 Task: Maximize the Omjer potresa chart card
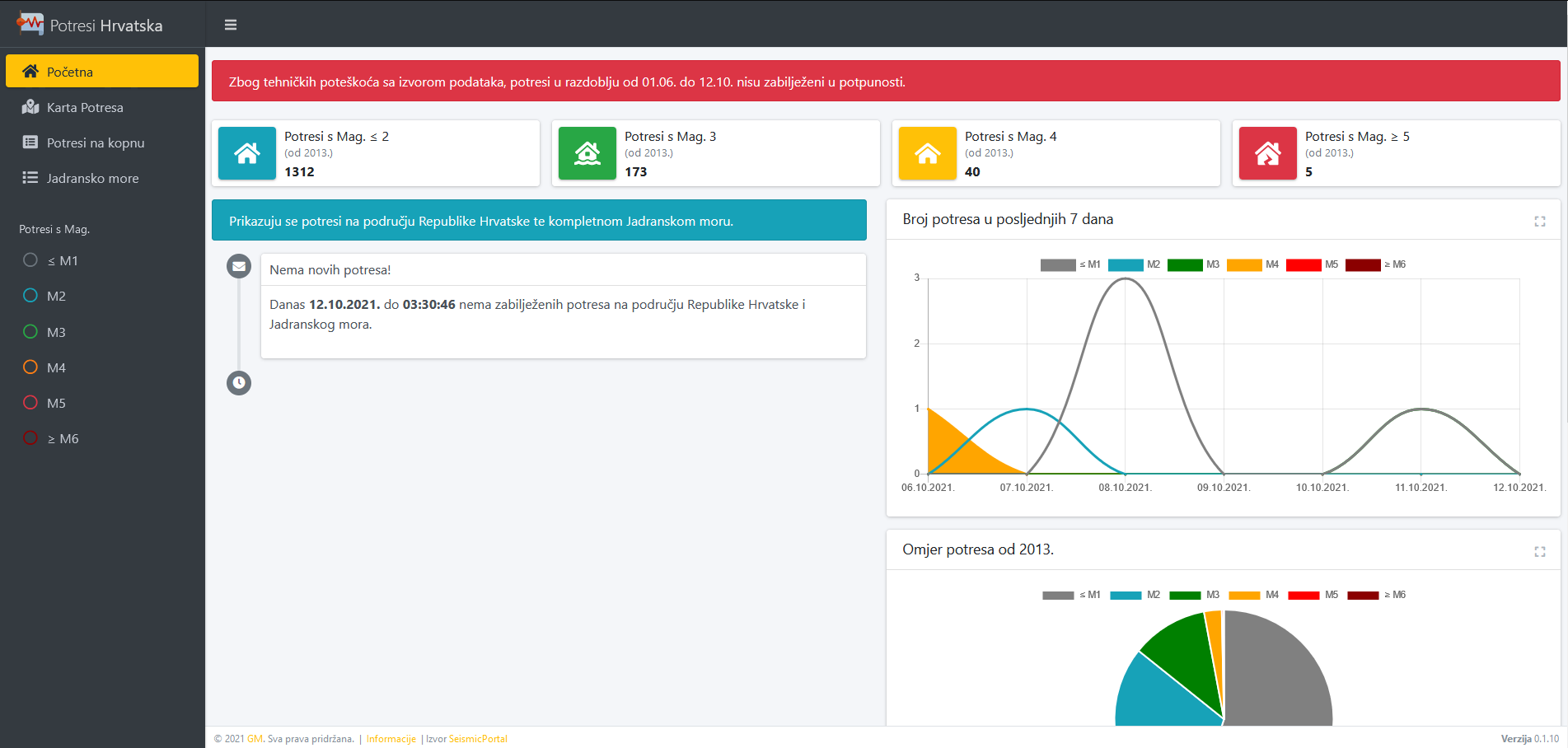1539,551
